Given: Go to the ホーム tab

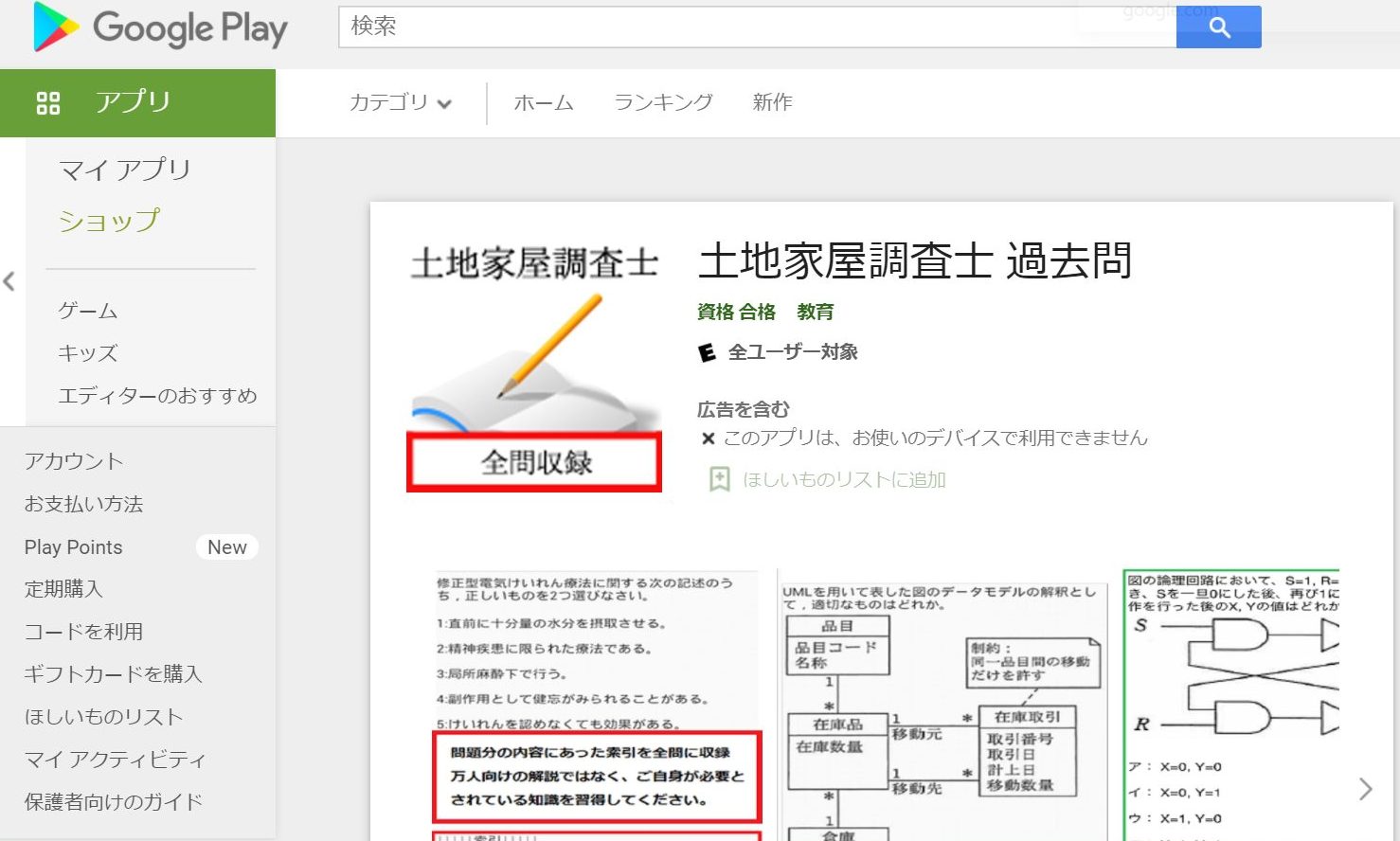Looking at the screenshot, I should coord(544,102).
